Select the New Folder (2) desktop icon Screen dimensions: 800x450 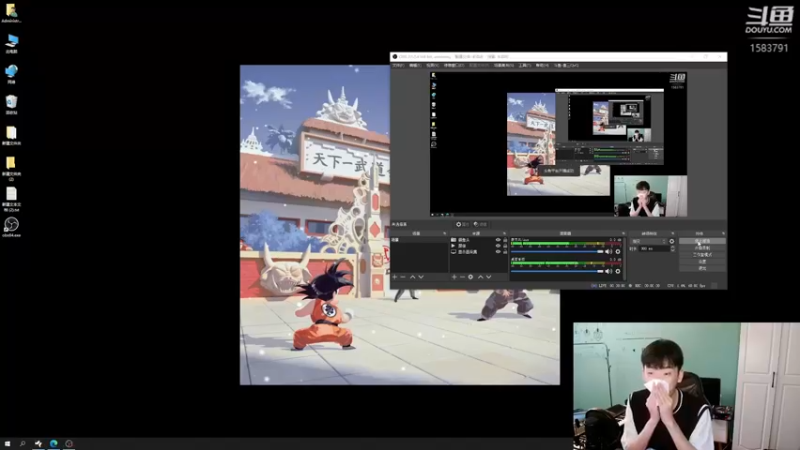11,168
